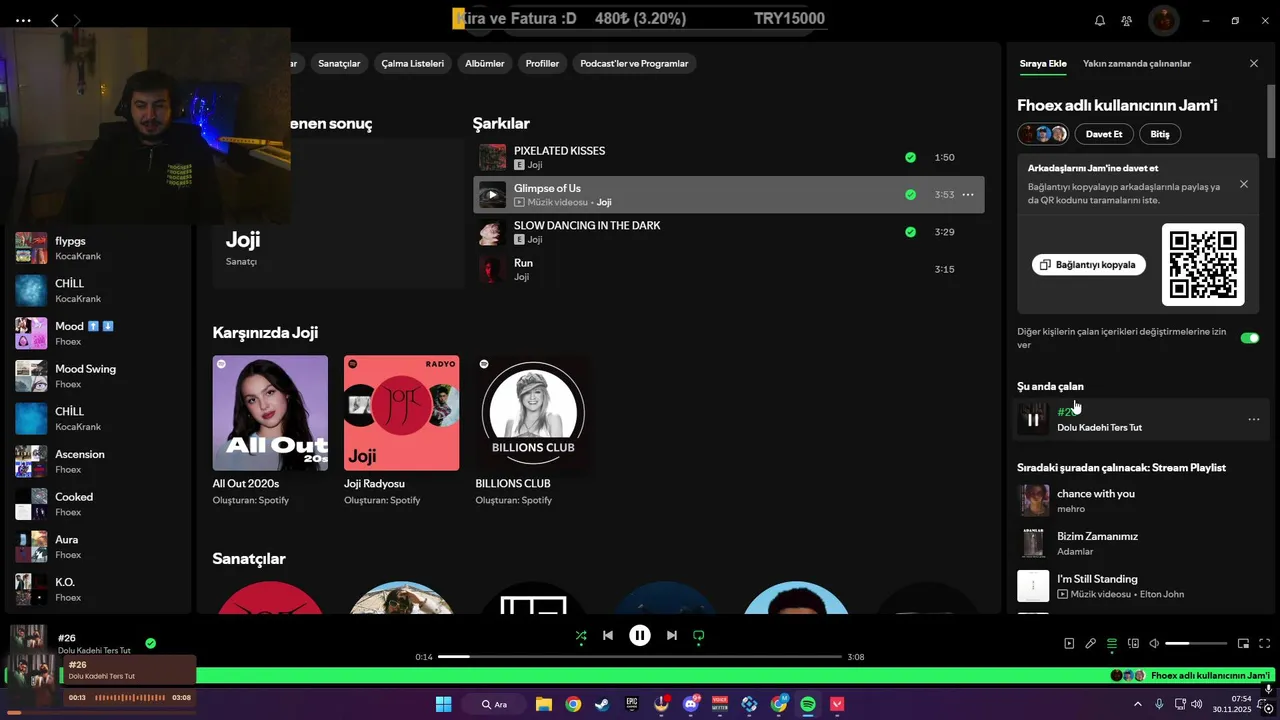1280x720 pixels.
Task: Open the Cooked playlist in library
Action: pyautogui.click(x=98, y=504)
